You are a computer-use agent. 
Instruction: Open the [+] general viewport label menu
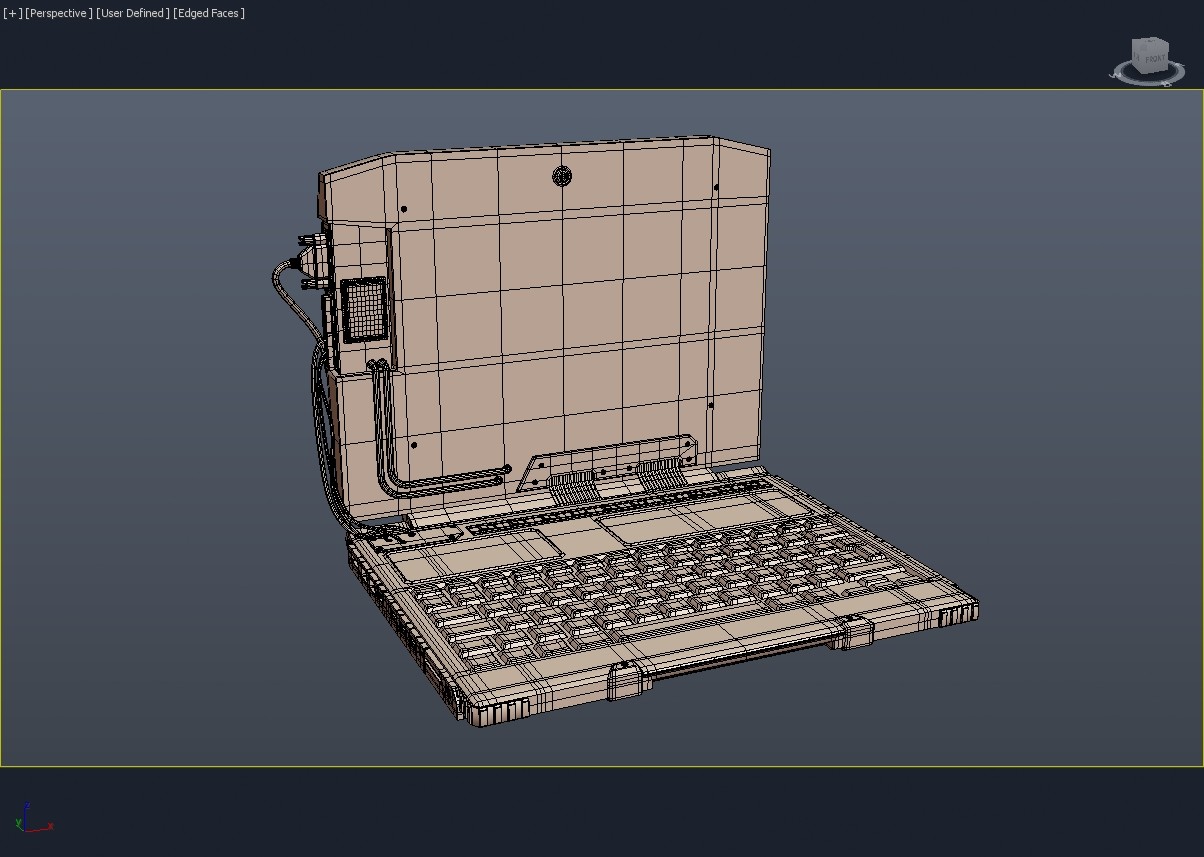10,13
